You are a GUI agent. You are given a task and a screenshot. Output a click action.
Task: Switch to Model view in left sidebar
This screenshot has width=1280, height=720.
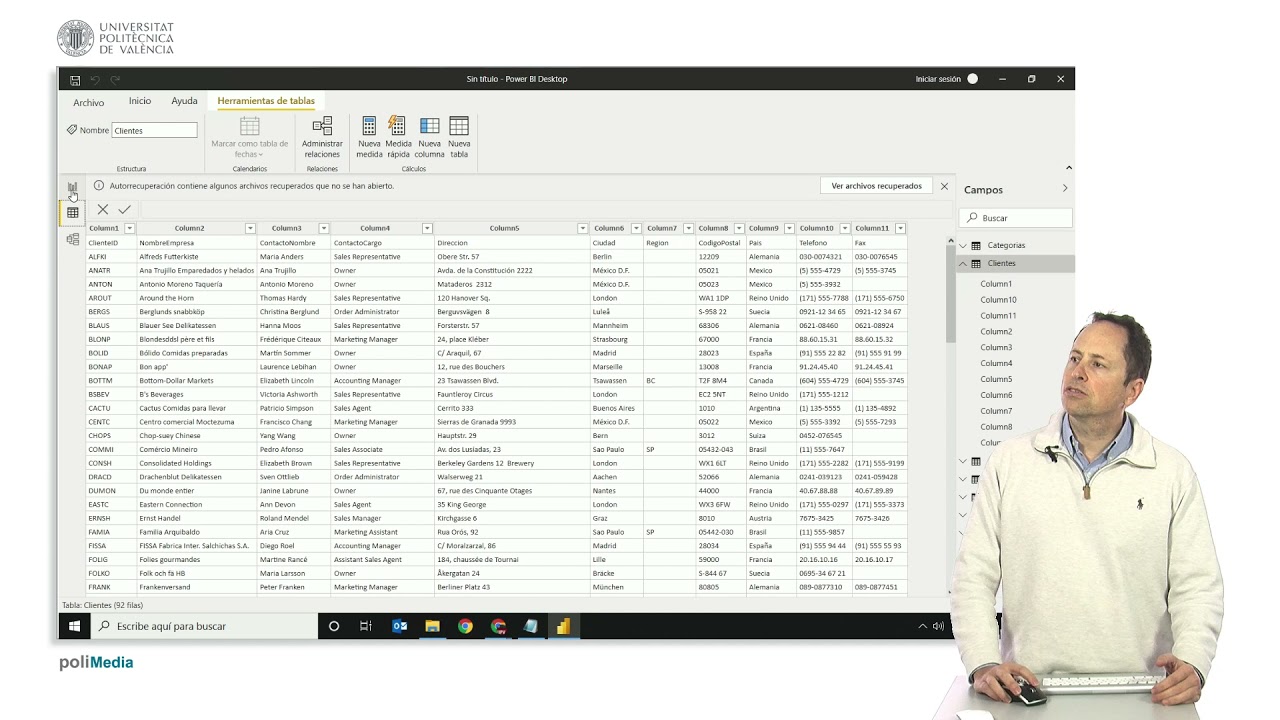pos(73,239)
